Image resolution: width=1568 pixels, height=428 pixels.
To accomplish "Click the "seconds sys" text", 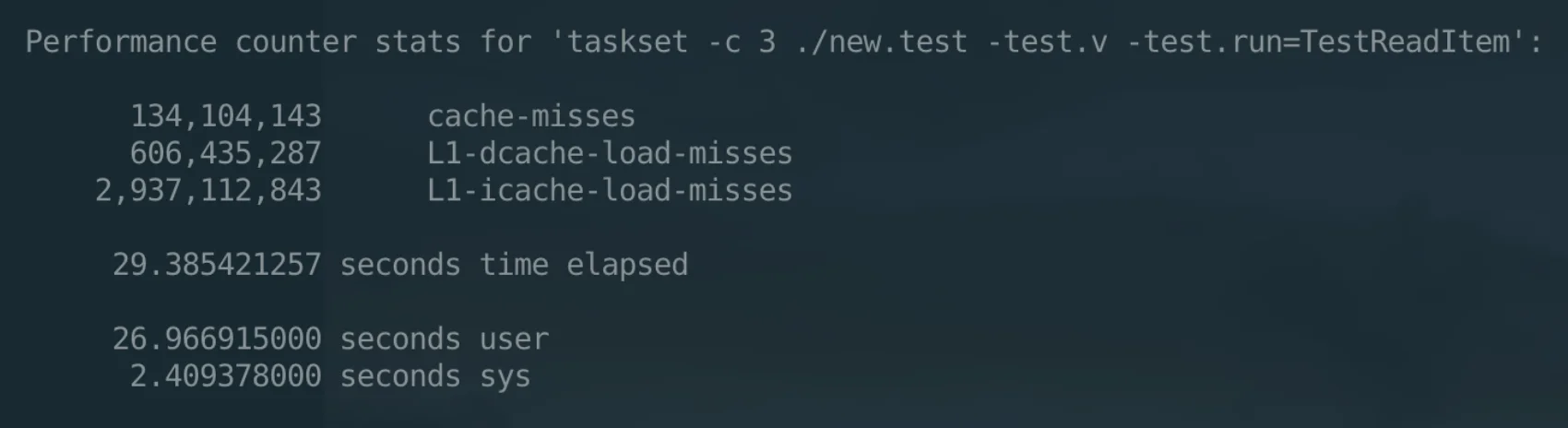I will [x=435, y=376].
